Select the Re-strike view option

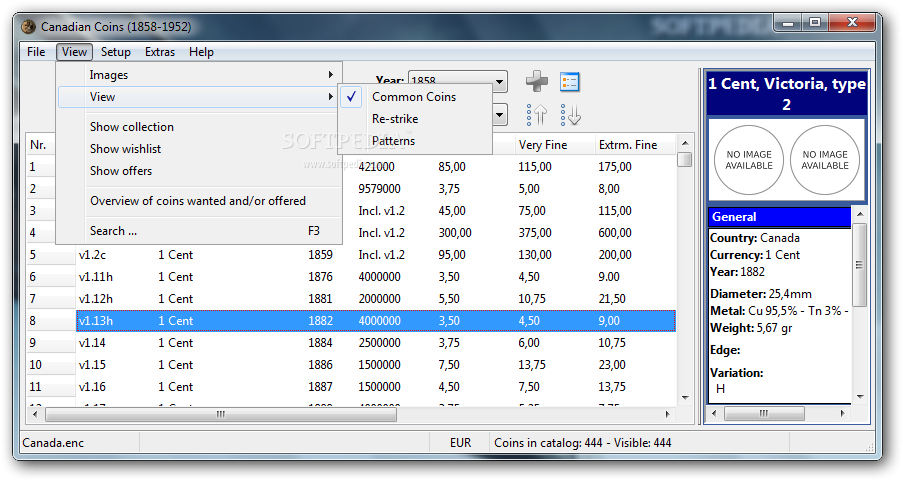coord(415,119)
